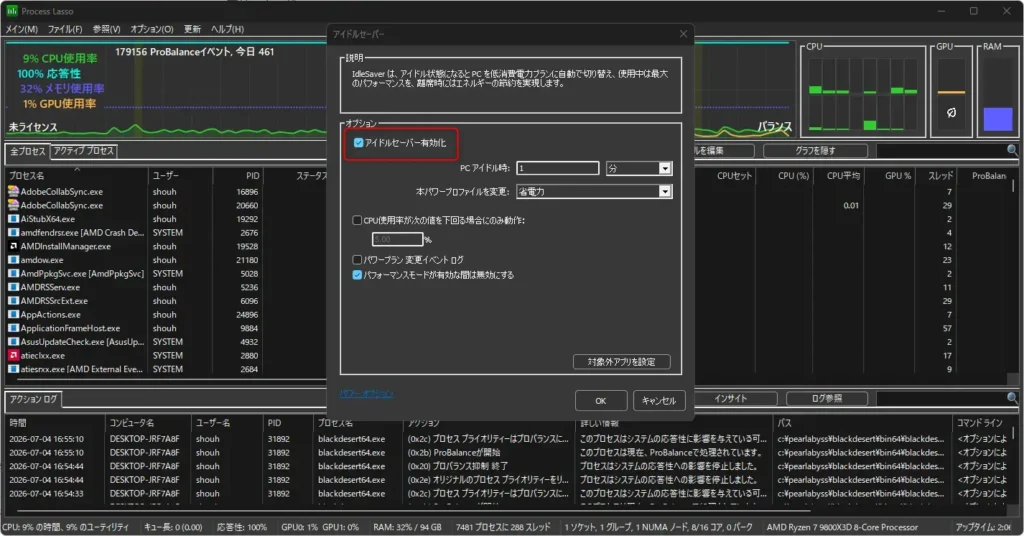This screenshot has width=1024, height=536.
Task: Disable the アイドルセーバー有効化 checkbox
Action: pos(359,142)
